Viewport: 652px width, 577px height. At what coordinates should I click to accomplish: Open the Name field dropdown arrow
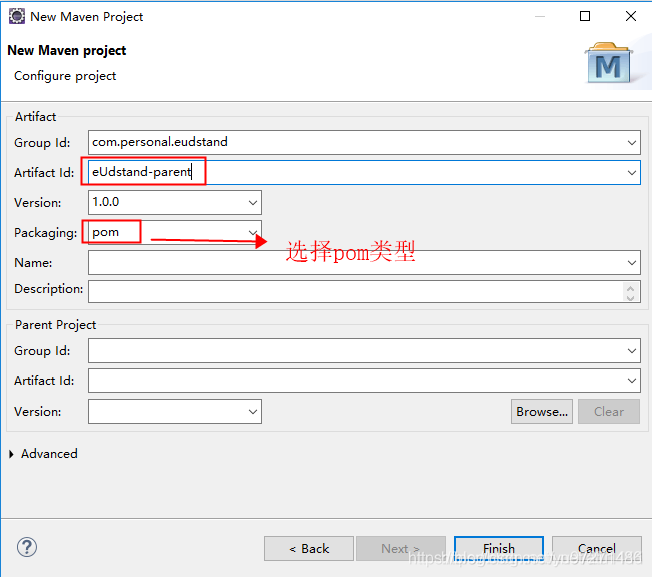632,263
